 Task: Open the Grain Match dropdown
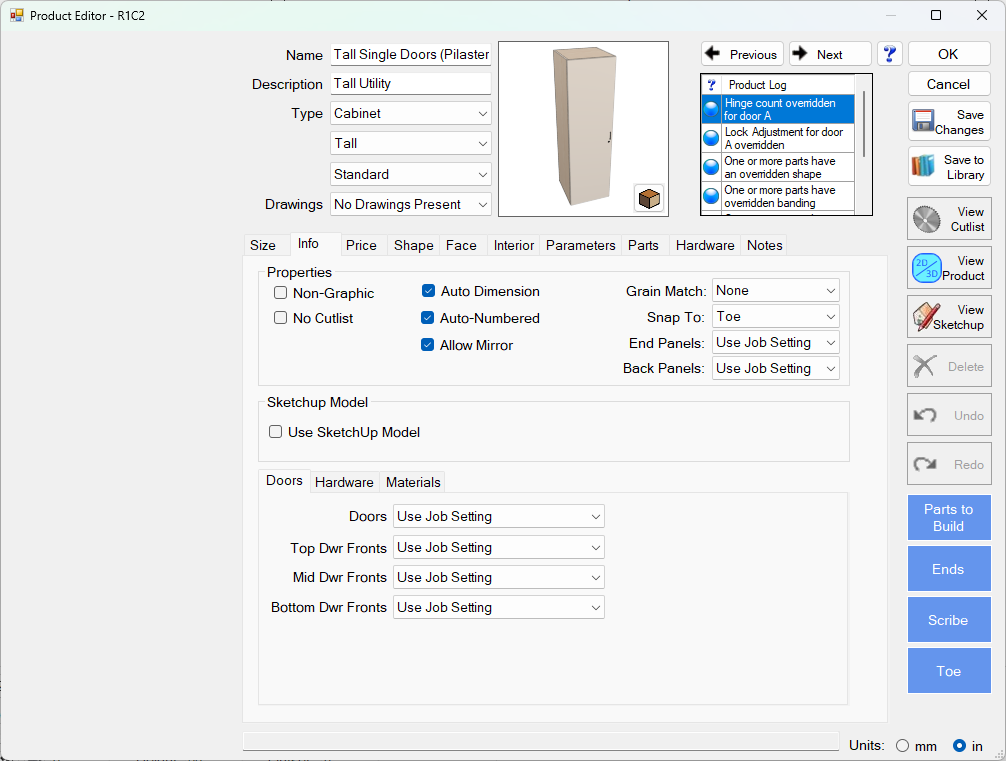pyautogui.click(x=775, y=290)
